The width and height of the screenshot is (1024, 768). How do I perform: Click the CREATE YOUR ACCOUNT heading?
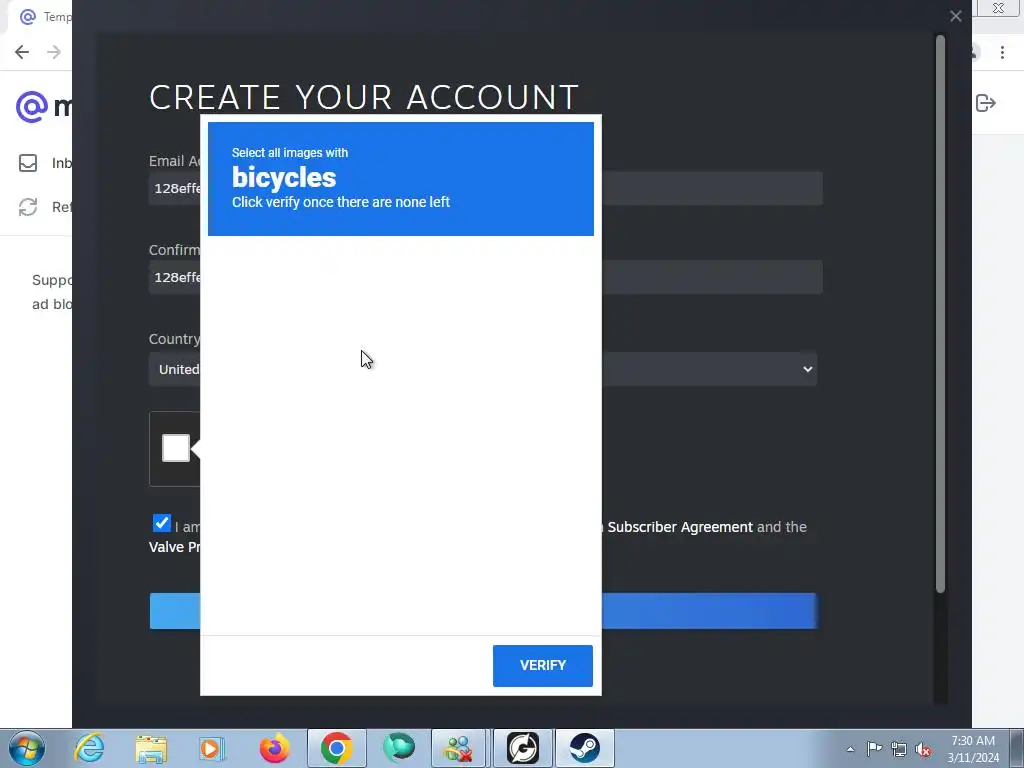(364, 97)
